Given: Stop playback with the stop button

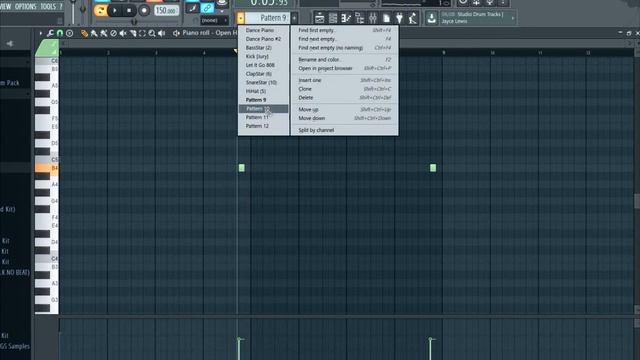Looking at the screenshot, I should 129,11.
